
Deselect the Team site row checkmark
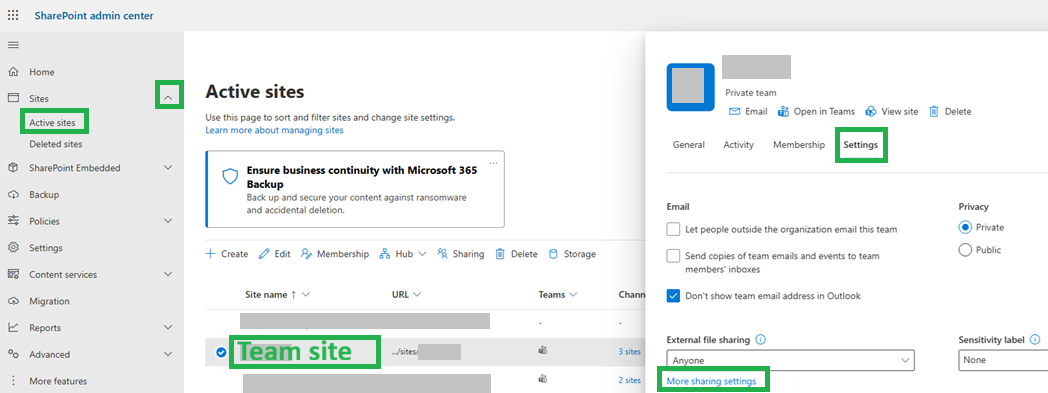[x=221, y=352]
